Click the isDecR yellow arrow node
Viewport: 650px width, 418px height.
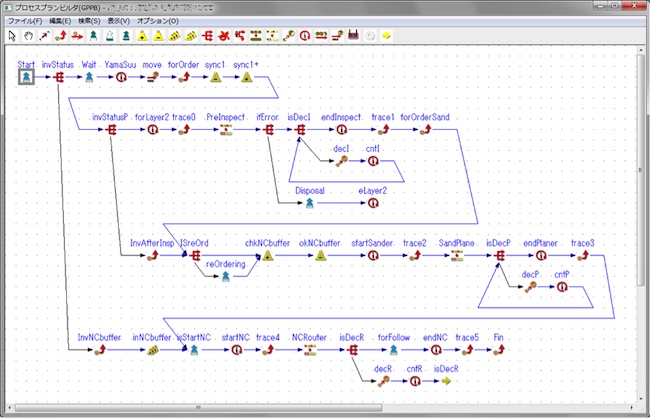tap(446, 381)
